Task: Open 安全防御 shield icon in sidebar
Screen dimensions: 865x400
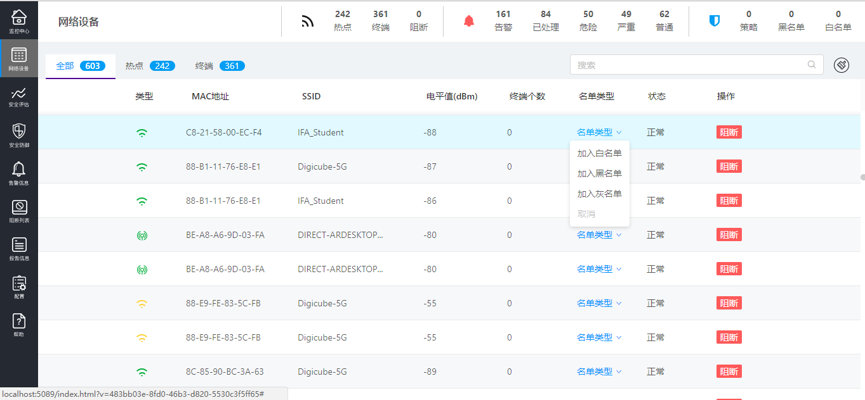Action: (18, 135)
